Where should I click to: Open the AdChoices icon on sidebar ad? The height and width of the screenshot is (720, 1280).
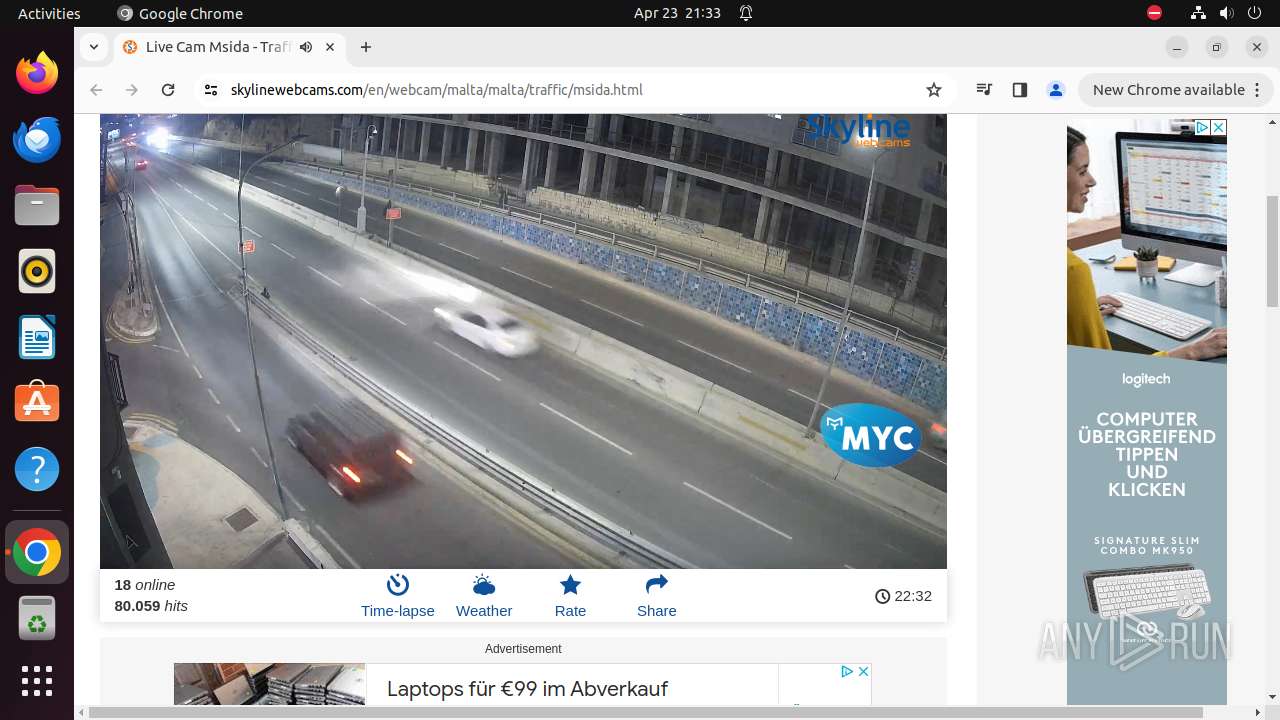pos(1203,128)
